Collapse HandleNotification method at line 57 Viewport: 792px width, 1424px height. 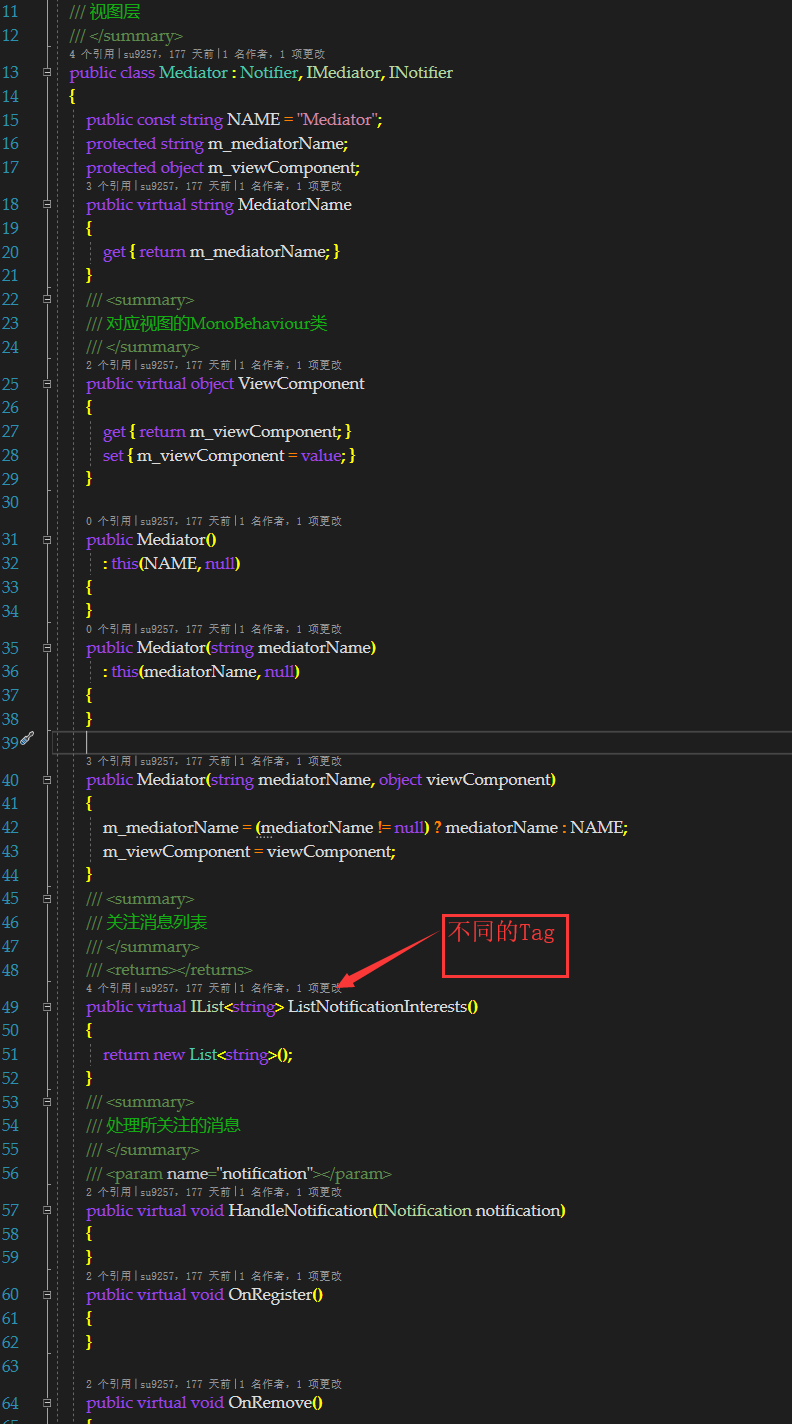[47, 1210]
